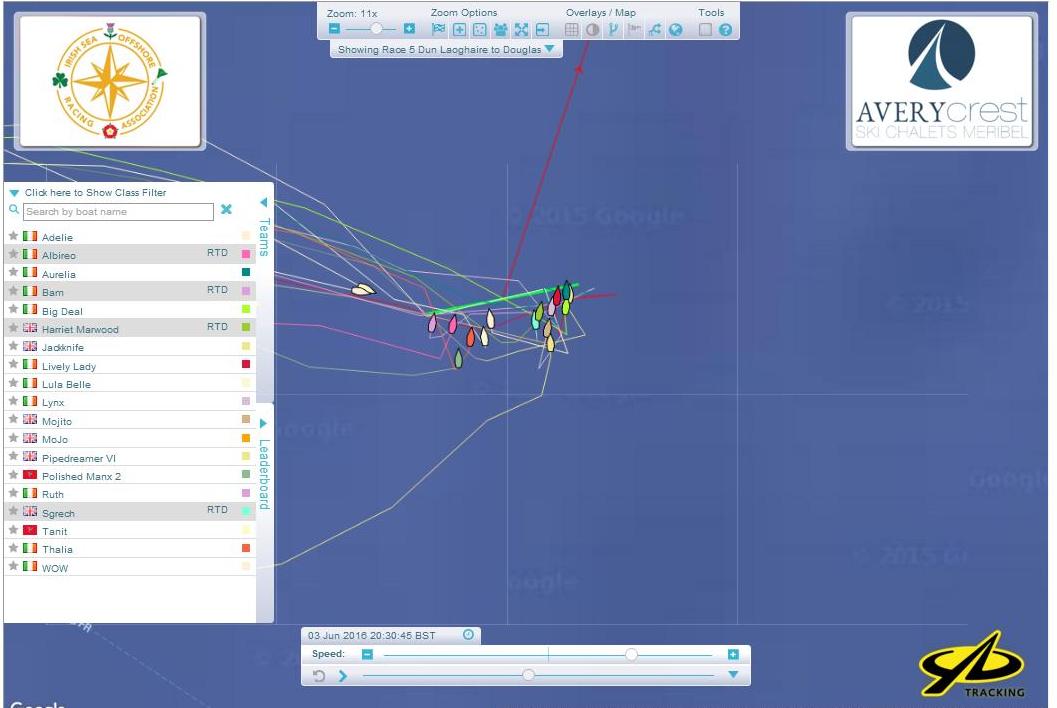Expand the Show Class Filter section

click(88, 193)
